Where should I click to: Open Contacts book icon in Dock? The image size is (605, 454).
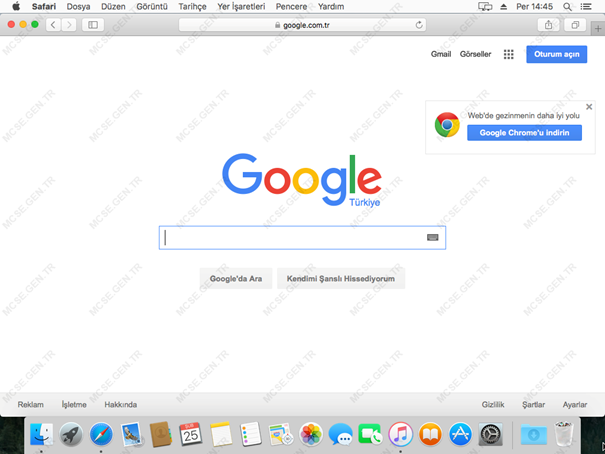pyautogui.click(x=161, y=434)
